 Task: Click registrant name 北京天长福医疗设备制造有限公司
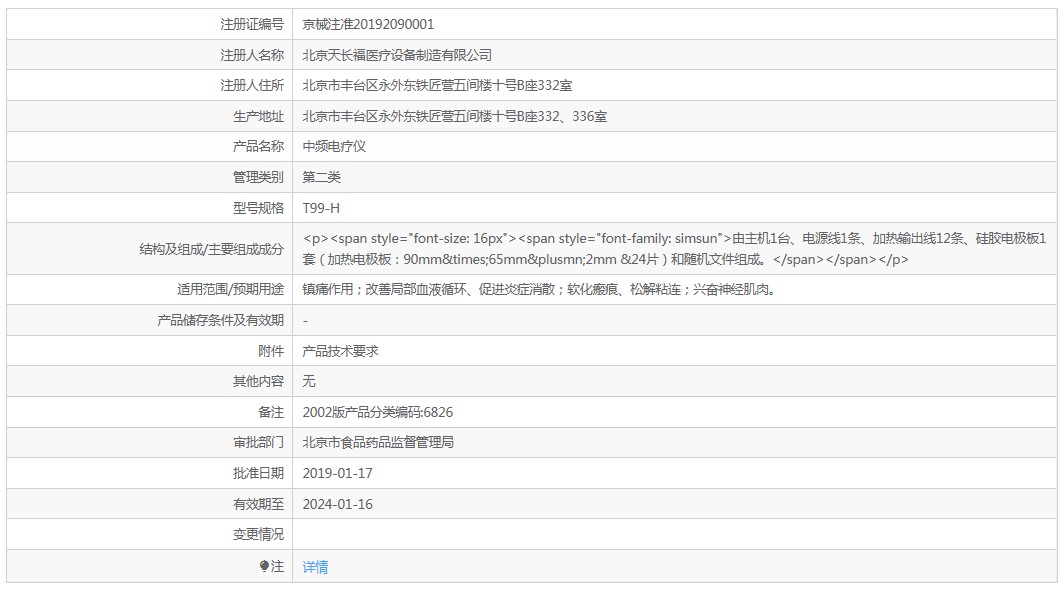(397, 55)
